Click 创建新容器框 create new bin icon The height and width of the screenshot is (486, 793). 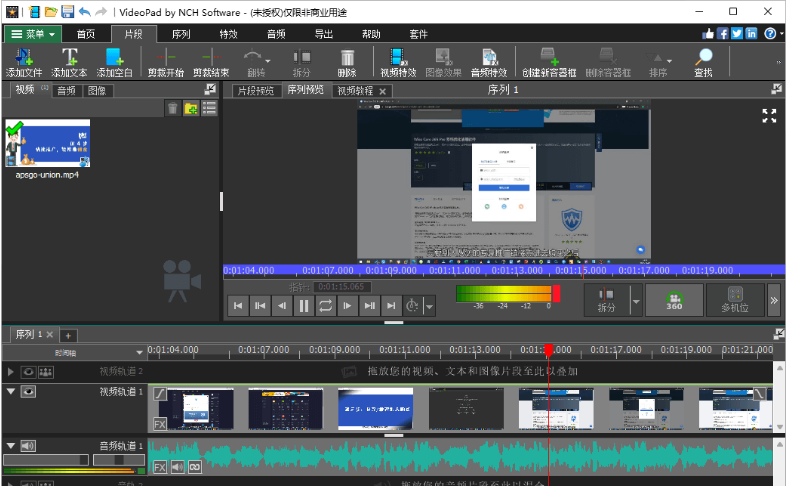(549, 62)
